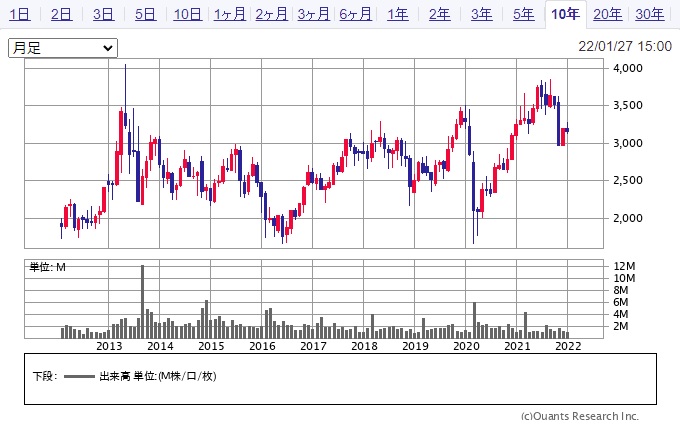Click the 2014 year label
Viewport: 680px width, 429px height.
coord(160,346)
